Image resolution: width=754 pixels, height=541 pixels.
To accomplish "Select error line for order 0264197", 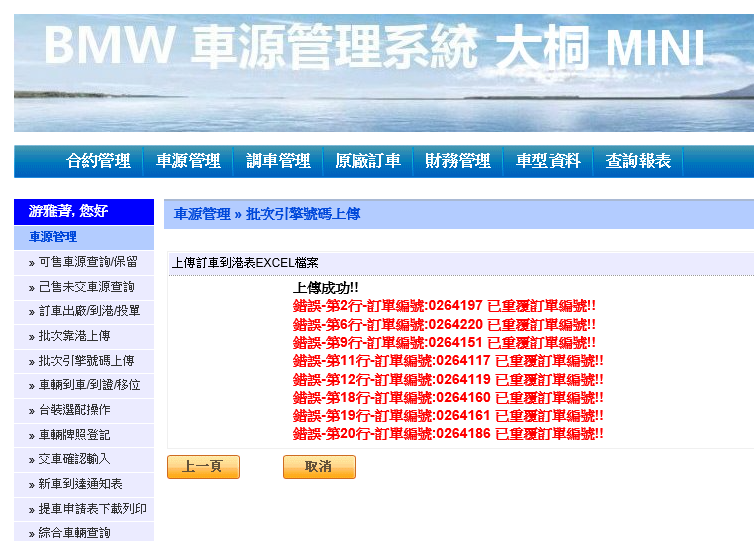I will 444,306.
